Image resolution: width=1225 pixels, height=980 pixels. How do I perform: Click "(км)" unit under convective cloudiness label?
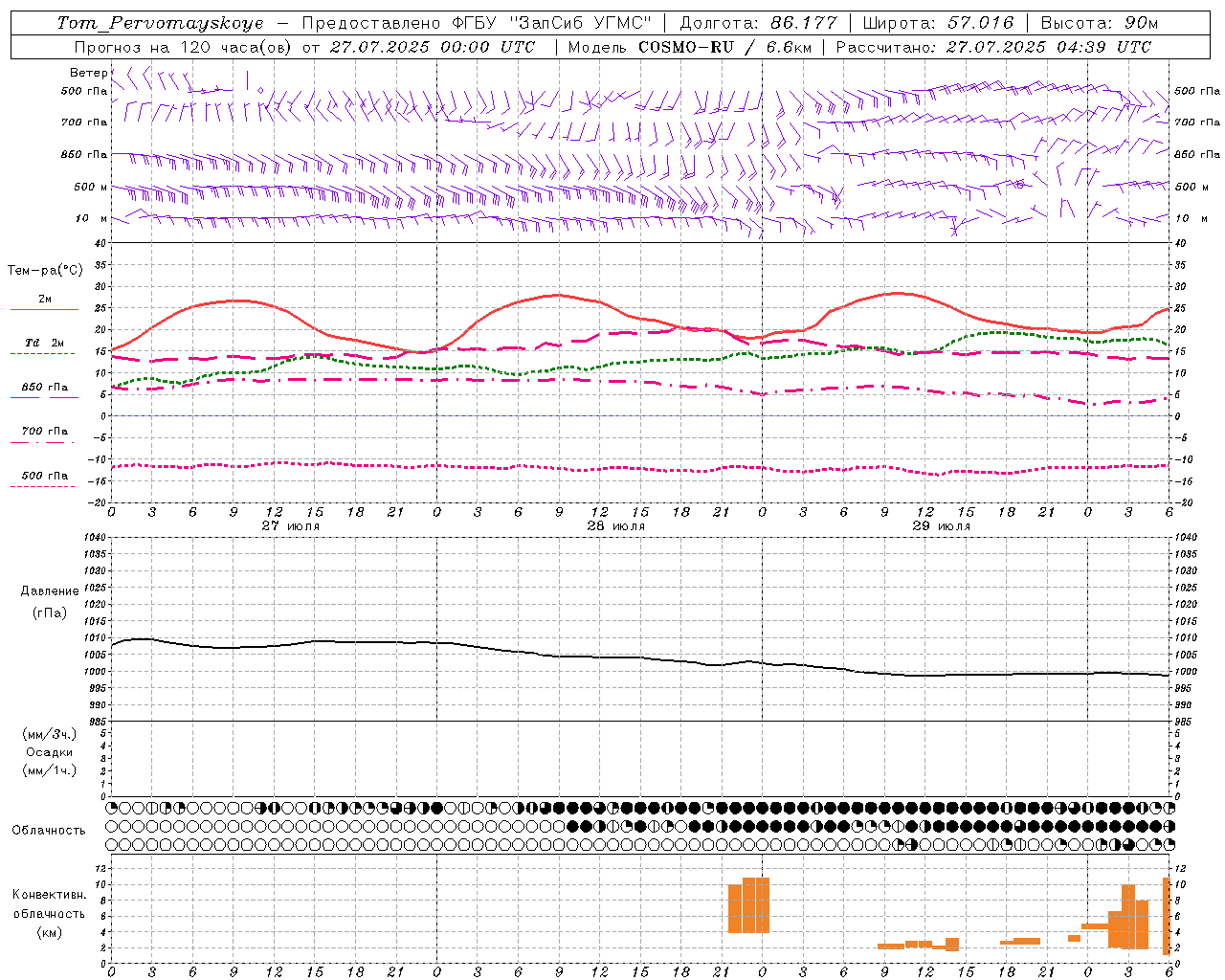(50, 932)
